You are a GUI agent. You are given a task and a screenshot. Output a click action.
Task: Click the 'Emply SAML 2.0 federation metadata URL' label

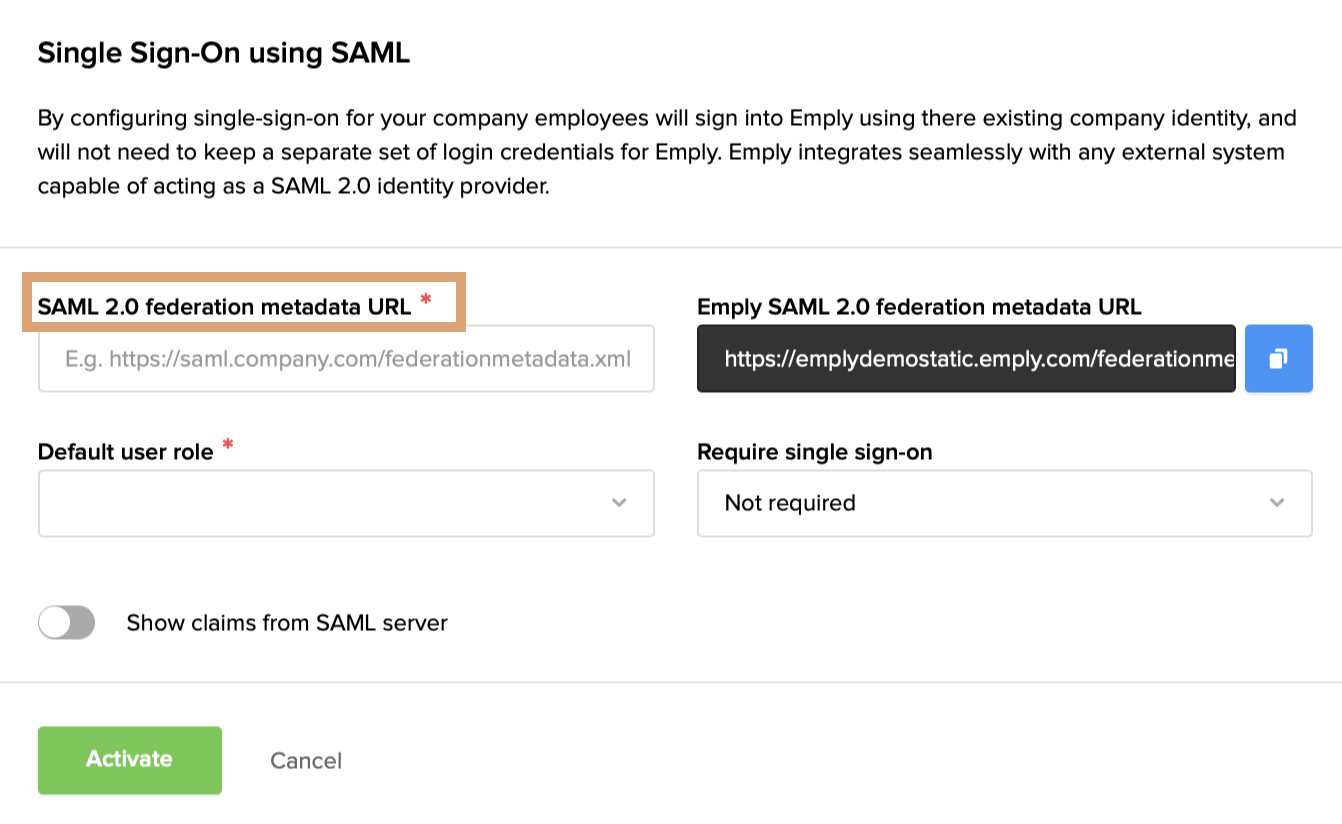919,307
